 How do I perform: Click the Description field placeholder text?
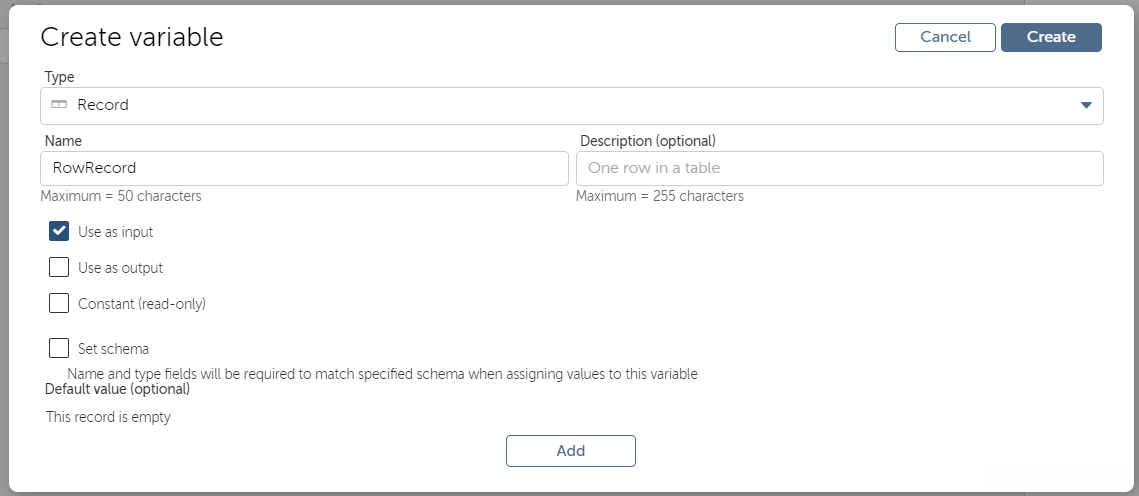tap(654, 168)
